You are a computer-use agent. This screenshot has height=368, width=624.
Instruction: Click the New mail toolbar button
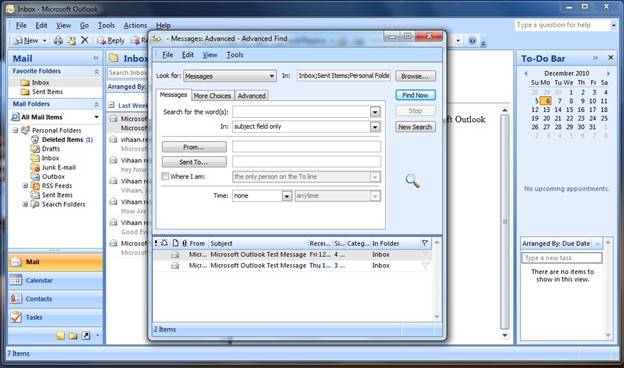point(26,40)
